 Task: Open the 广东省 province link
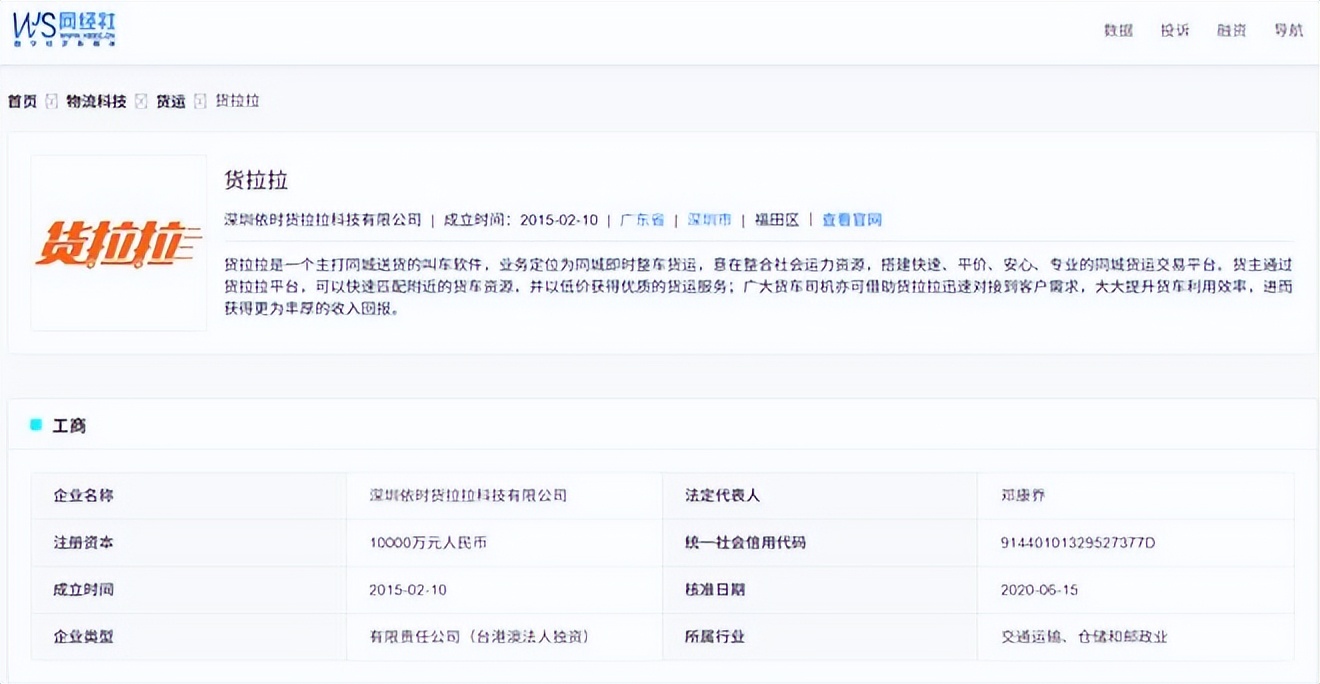click(x=642, y=220)
